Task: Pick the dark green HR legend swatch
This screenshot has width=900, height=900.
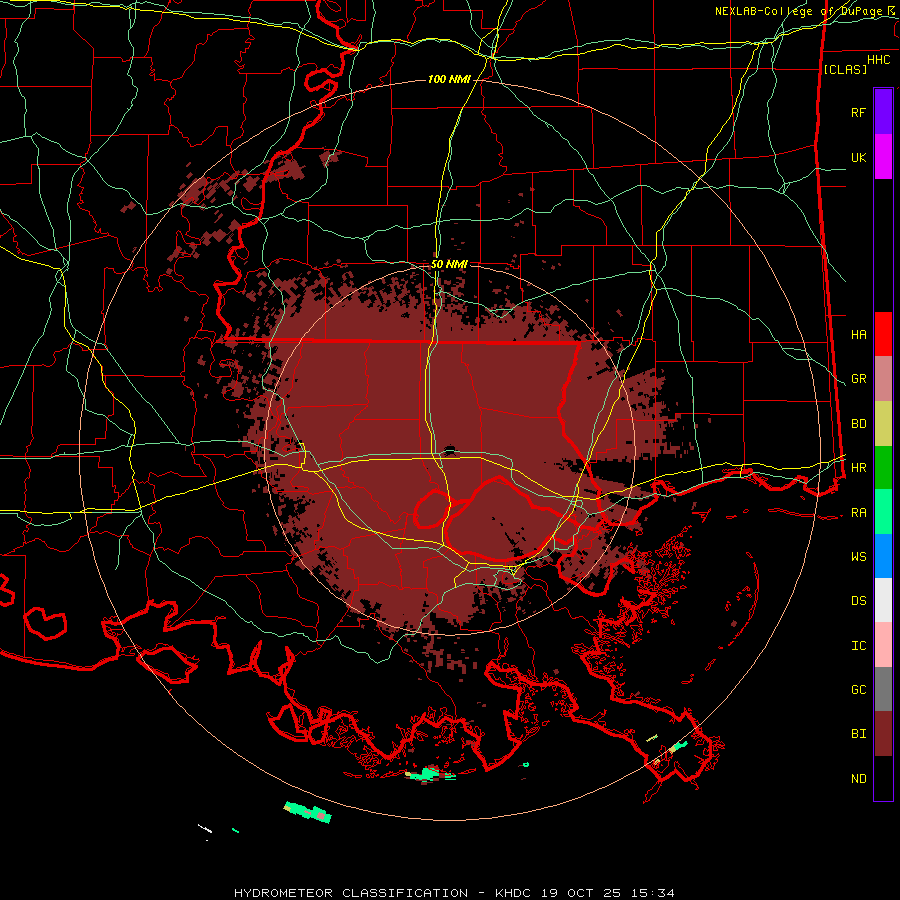Action: tap(883, 468)
